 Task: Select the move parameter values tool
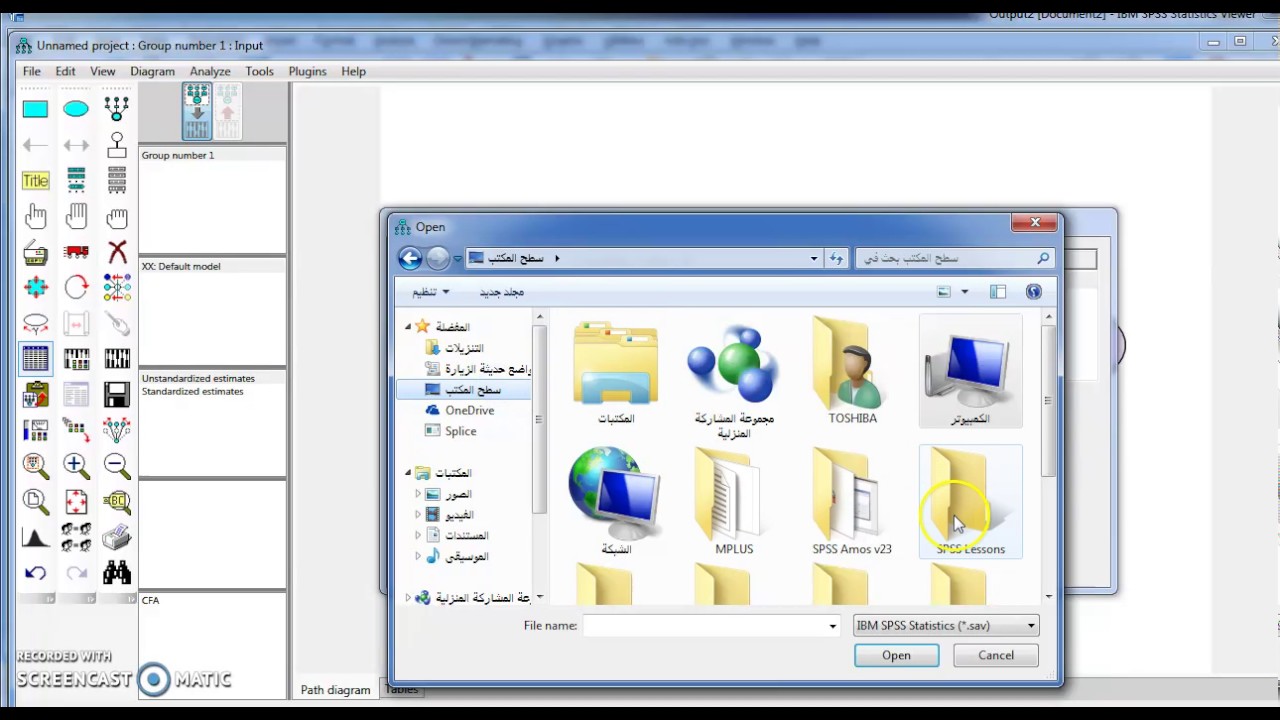point(35,324)
